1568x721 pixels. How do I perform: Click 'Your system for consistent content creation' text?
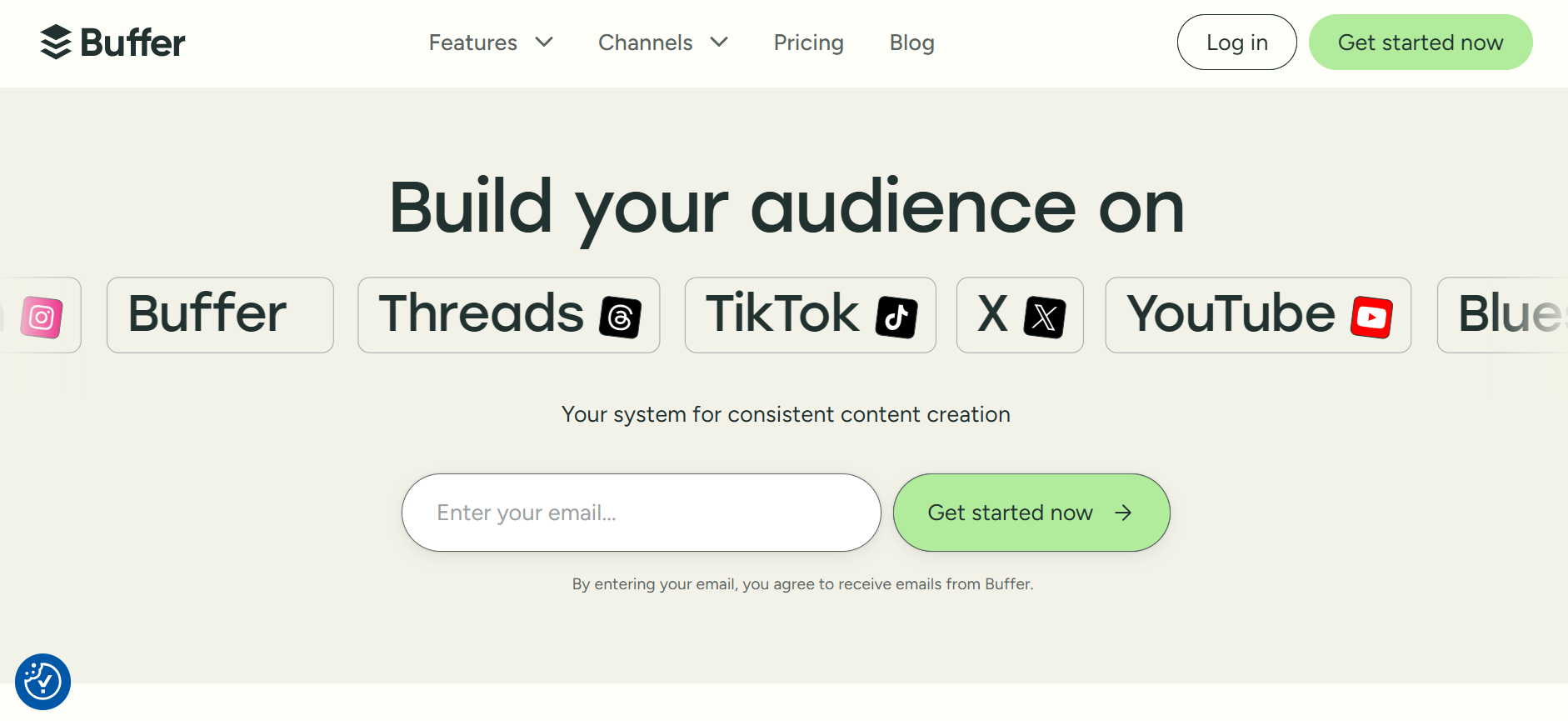786,414
